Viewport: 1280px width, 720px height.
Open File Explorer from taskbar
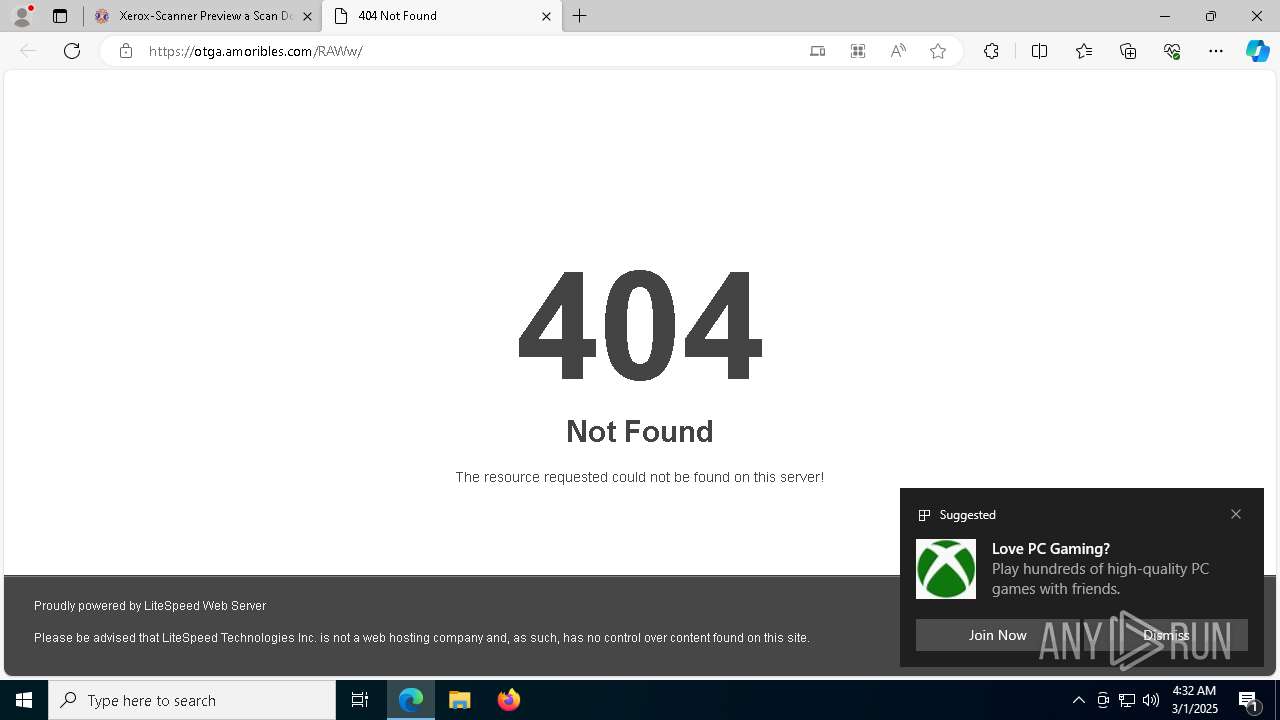tap(460, 700)
